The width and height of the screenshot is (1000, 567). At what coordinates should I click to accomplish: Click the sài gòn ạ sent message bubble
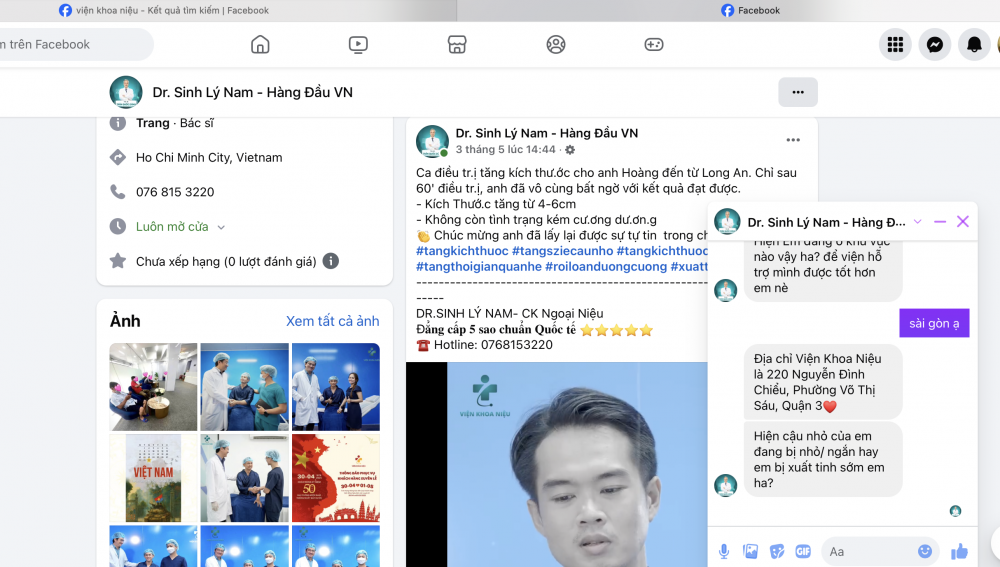point(934,323)
